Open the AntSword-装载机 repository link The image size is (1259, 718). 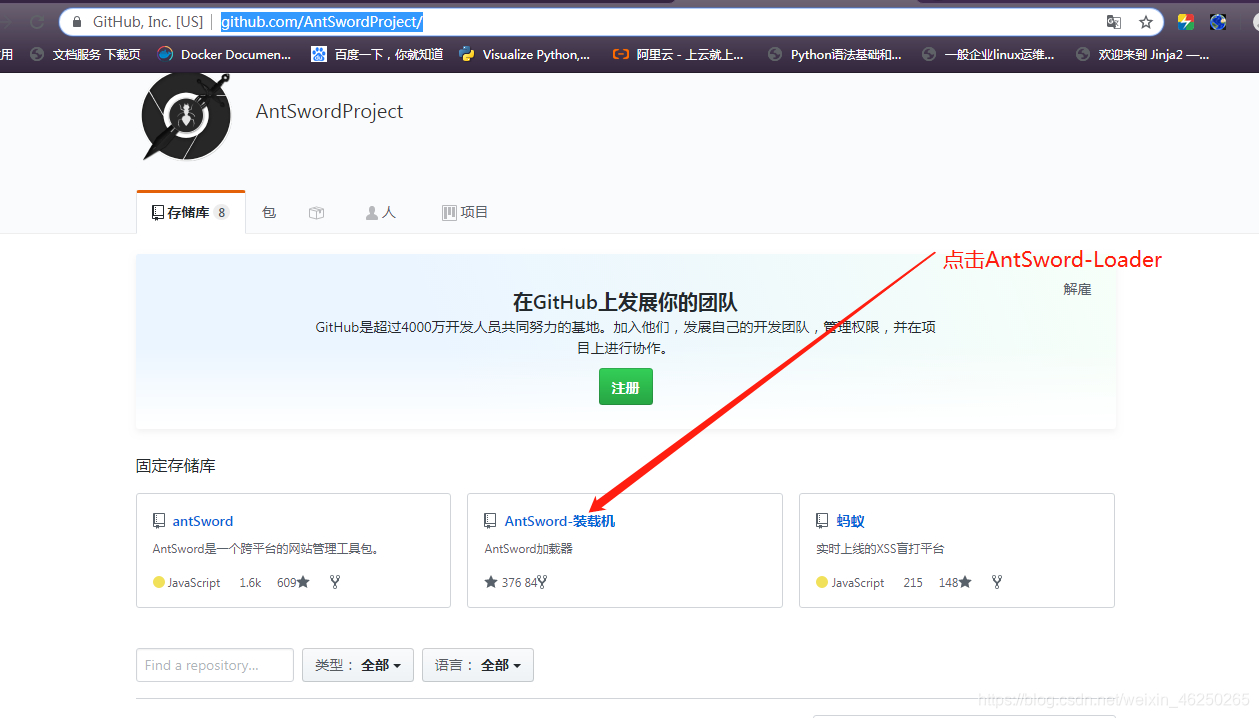[560, 521]
